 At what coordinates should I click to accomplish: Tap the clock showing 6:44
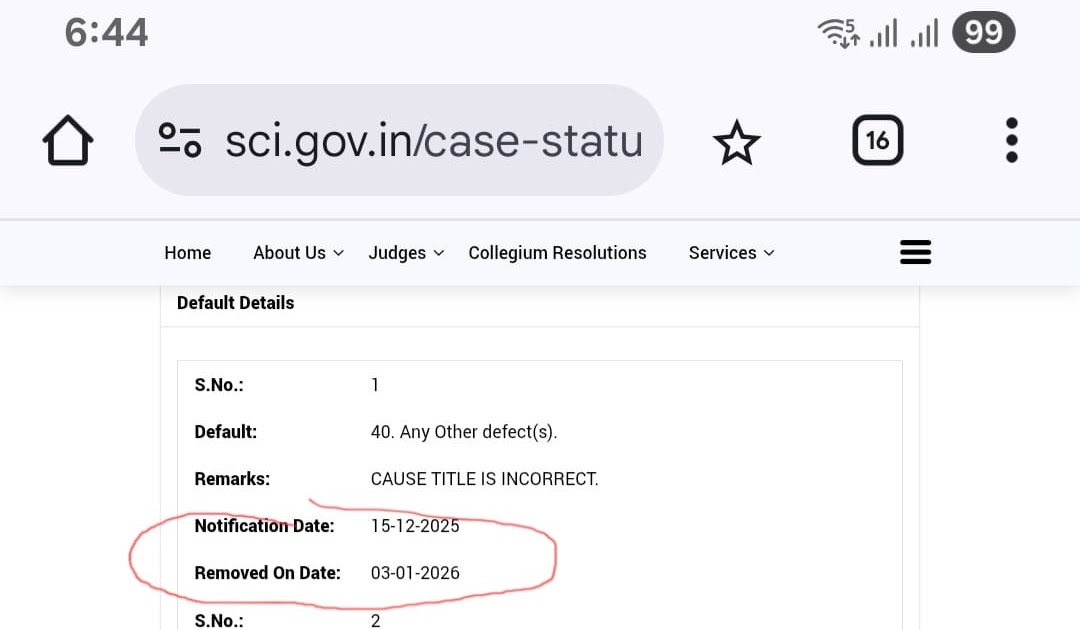[x=106, y=34]
